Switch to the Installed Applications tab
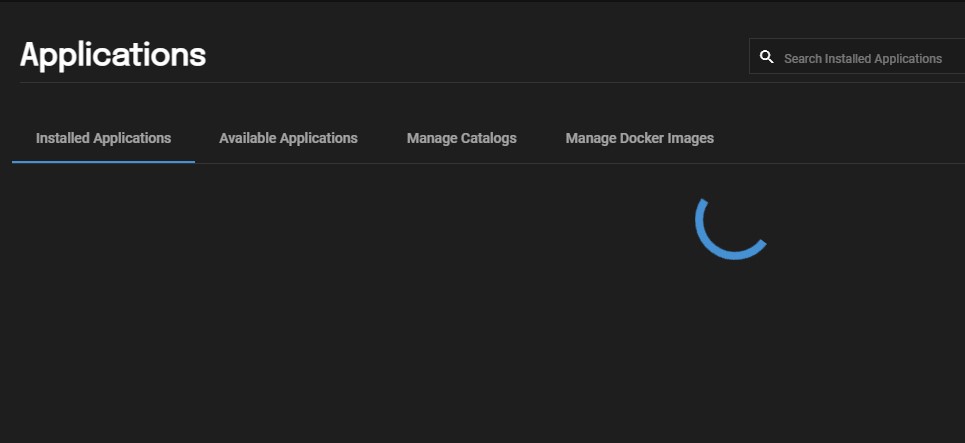 click(103, 138)
